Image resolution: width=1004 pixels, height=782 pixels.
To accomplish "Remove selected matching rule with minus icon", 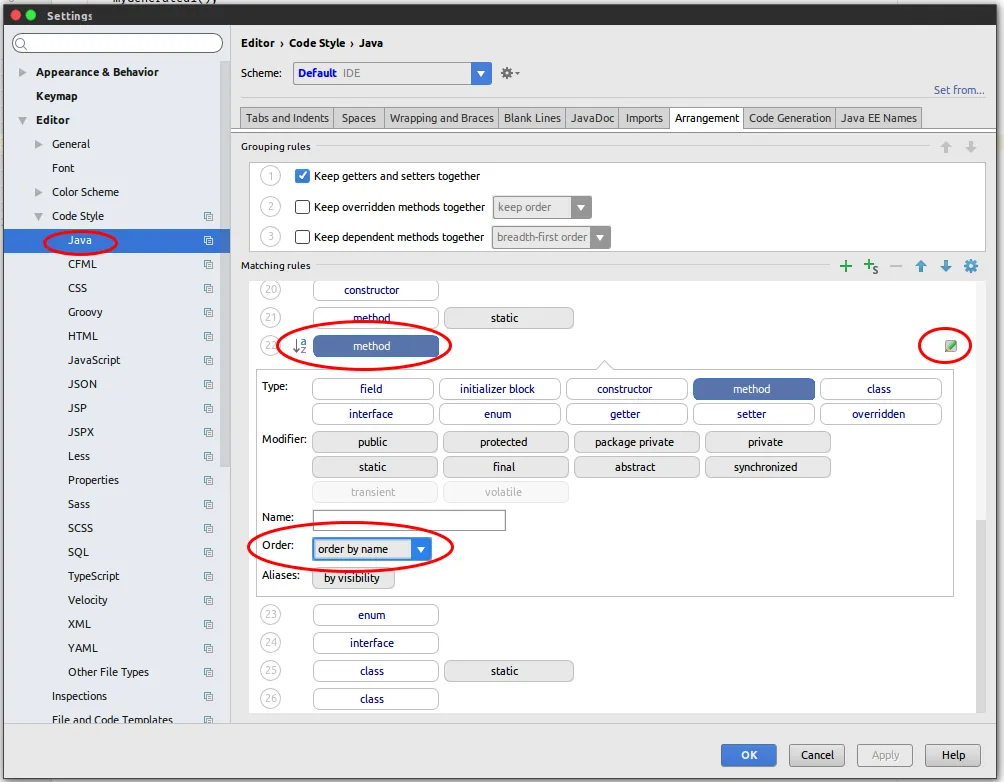I will tap(896, 266).
